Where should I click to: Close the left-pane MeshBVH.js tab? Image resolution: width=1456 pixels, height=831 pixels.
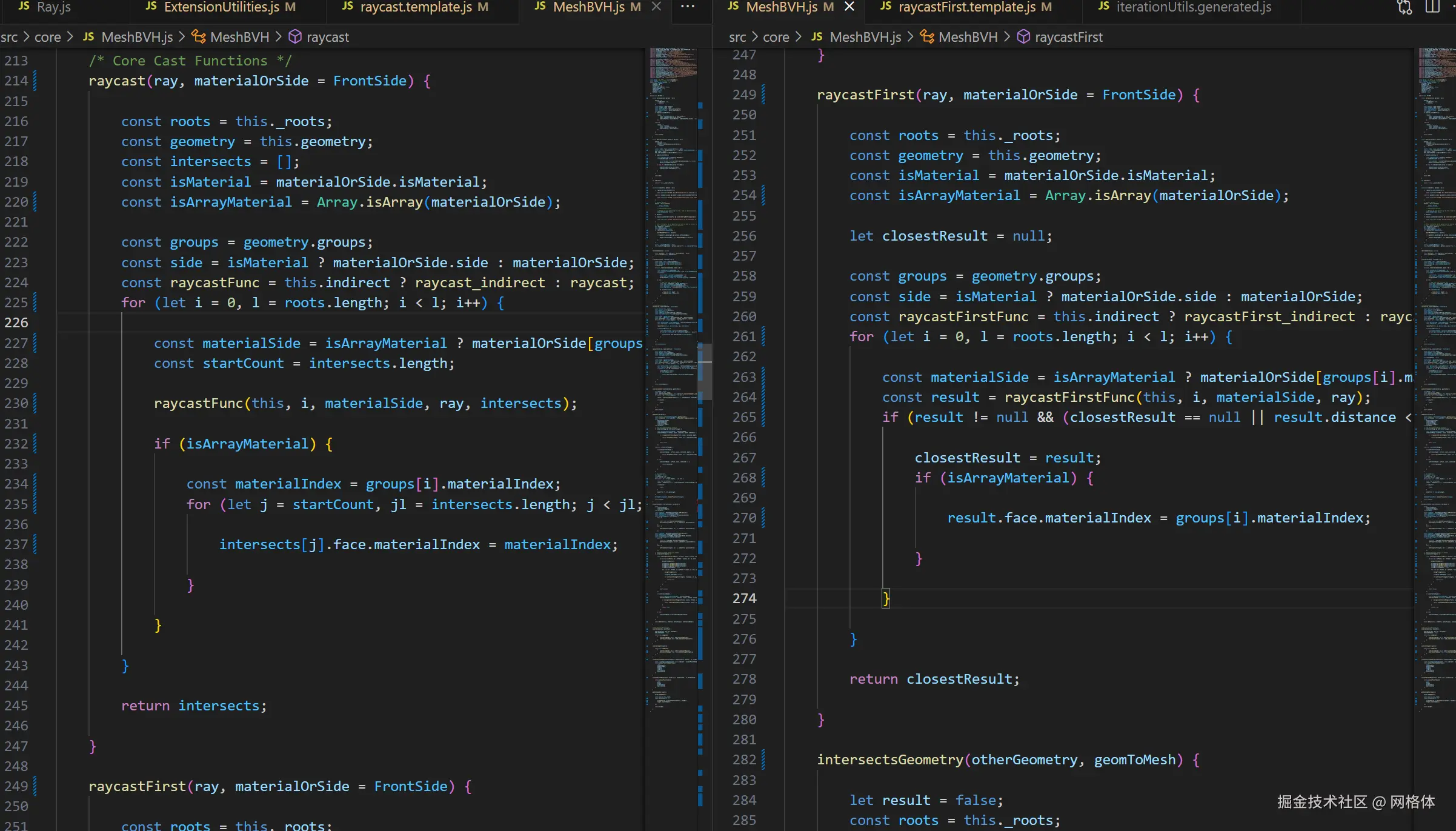coord(656,7)
